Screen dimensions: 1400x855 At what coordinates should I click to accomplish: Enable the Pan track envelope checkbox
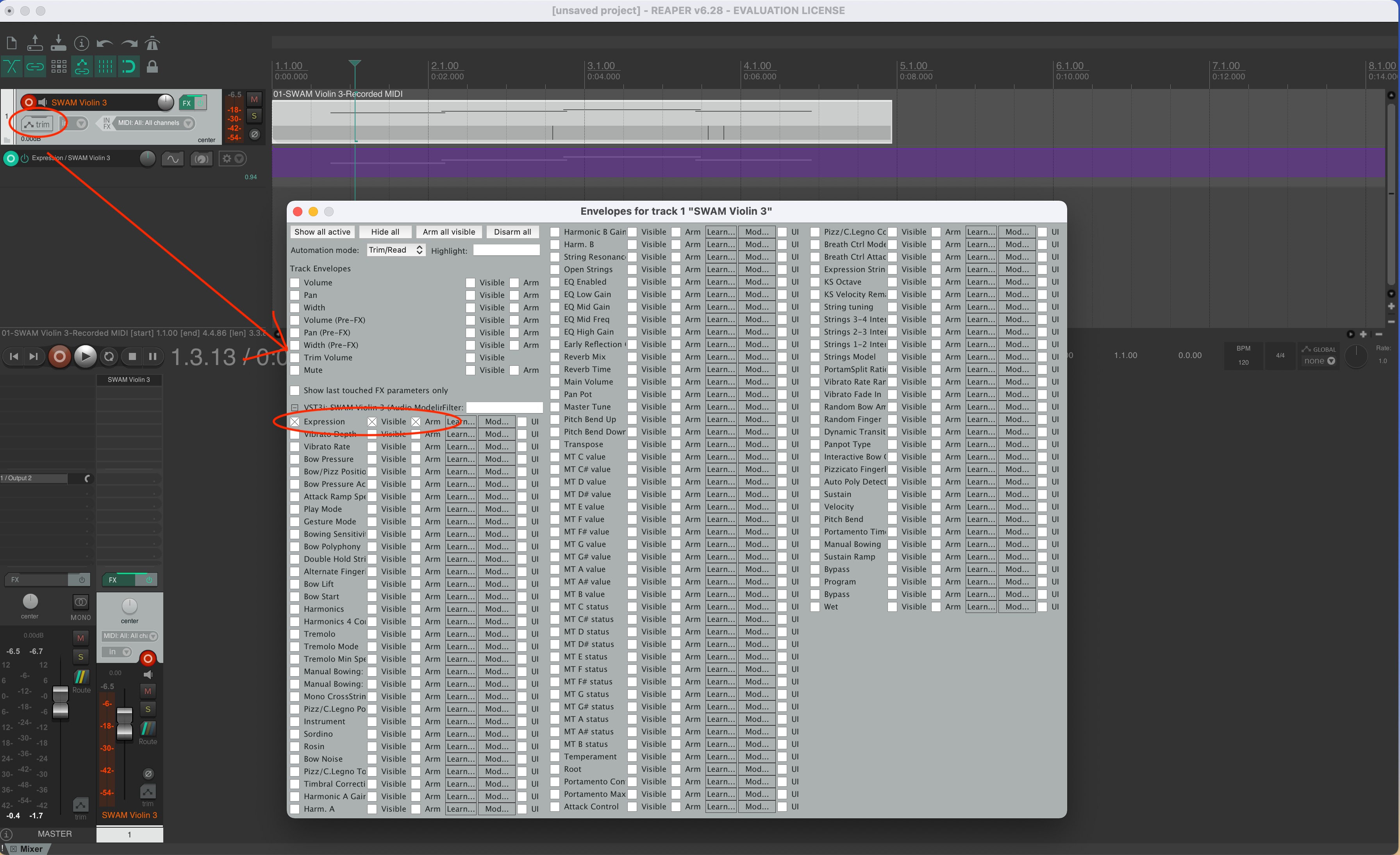[295, 295]
